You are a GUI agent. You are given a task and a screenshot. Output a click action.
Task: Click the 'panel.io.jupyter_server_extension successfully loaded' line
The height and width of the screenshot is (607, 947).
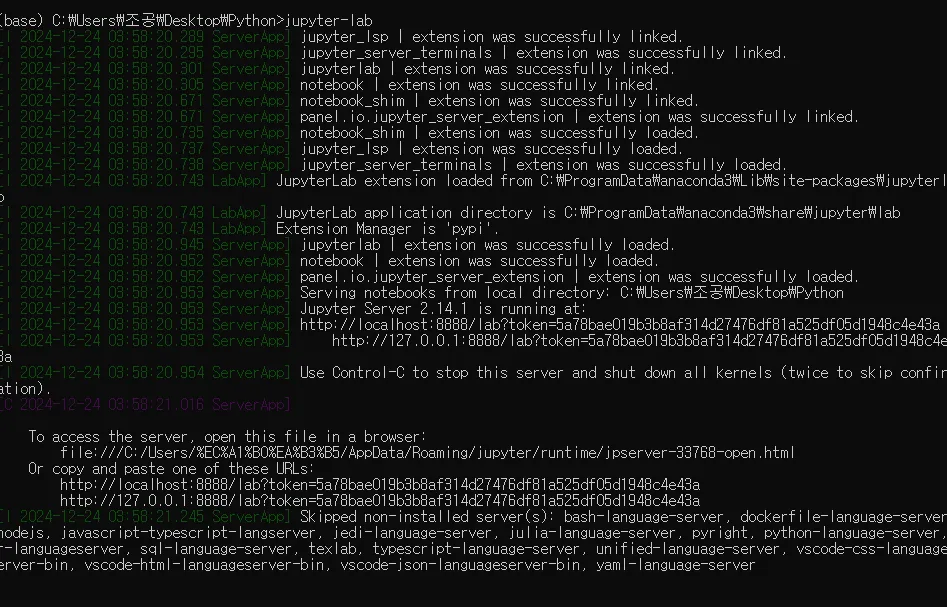click(x=579, y=277)
